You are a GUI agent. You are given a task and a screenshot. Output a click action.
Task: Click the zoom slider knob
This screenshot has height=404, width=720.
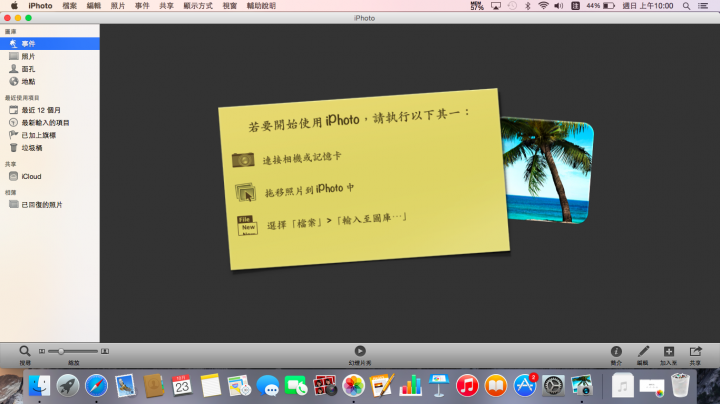[61, 351]
